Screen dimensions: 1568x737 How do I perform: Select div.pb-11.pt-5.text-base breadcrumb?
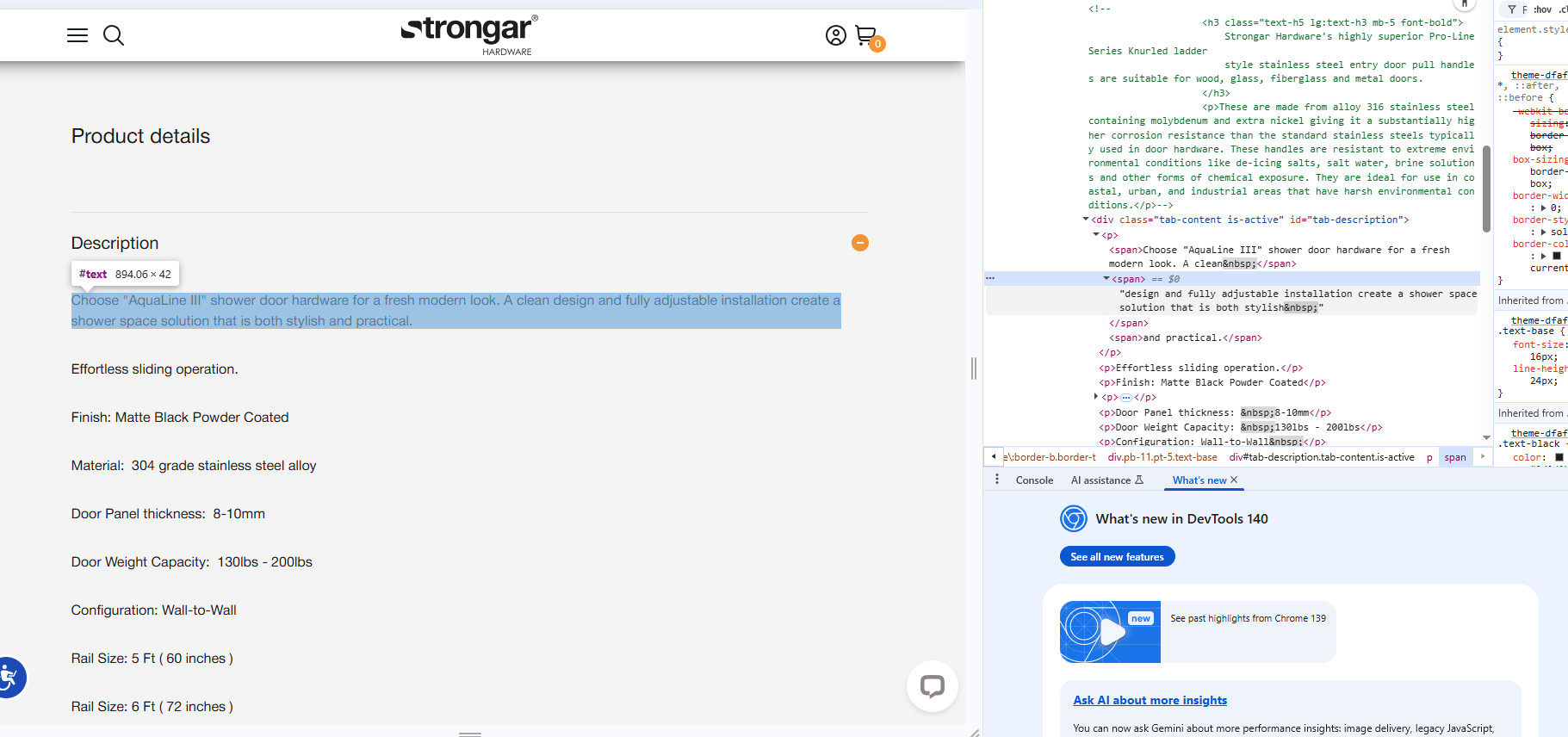point(1162,457)
